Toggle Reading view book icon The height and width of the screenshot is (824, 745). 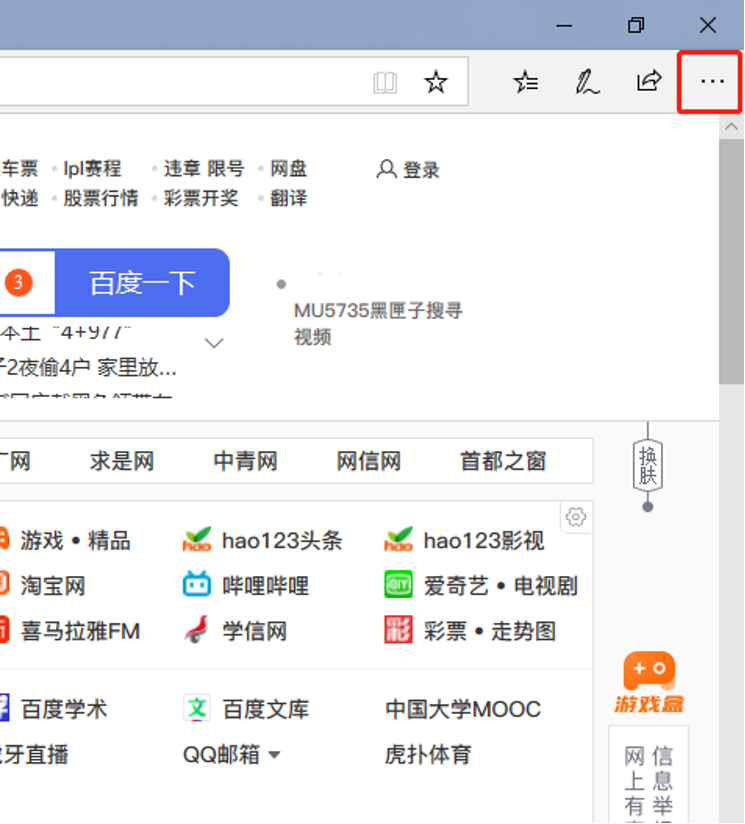(x=385, y=82)
